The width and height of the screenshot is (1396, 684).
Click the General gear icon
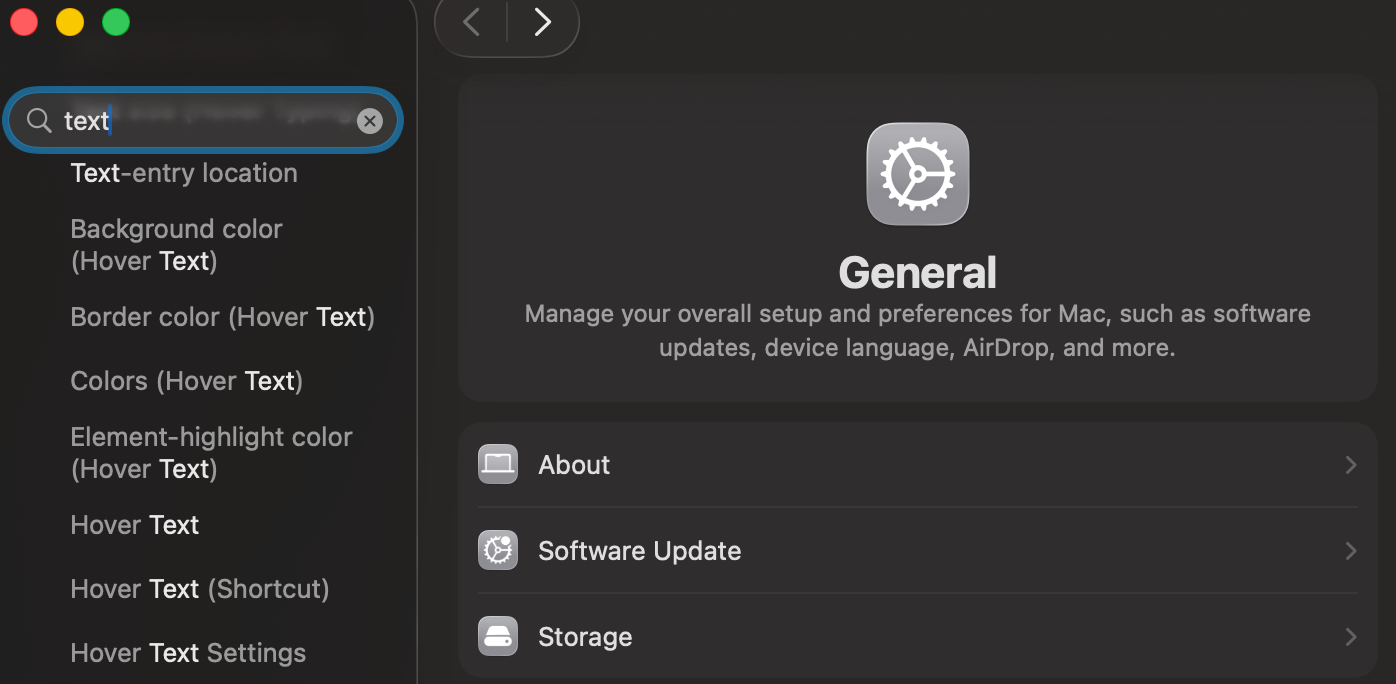pyautogui.click(x=917, y=174)
